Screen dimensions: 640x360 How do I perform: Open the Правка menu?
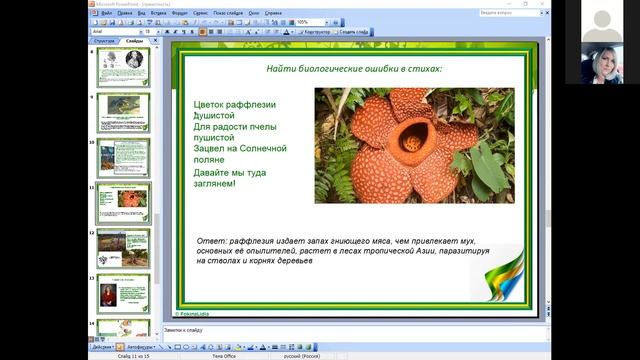click(124, 13)
